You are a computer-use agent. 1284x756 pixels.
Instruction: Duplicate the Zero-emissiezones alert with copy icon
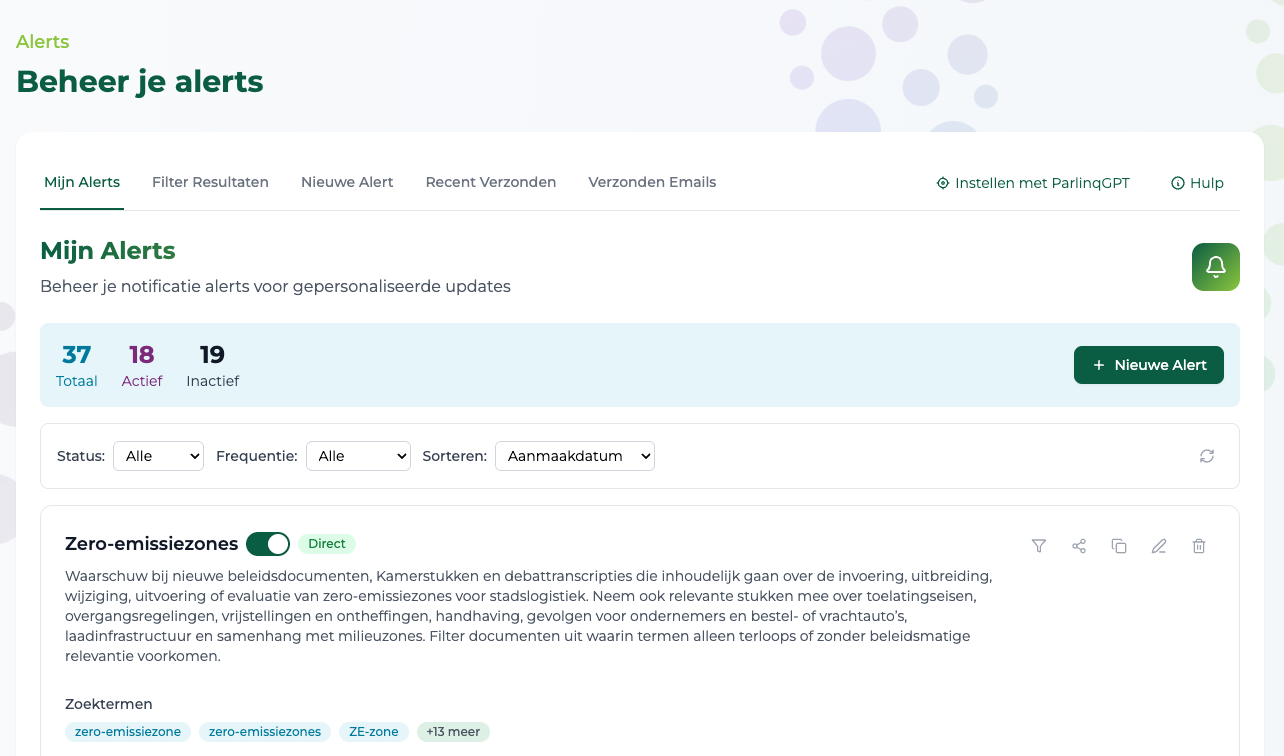pyautogui.click(x=1119, y=546)
